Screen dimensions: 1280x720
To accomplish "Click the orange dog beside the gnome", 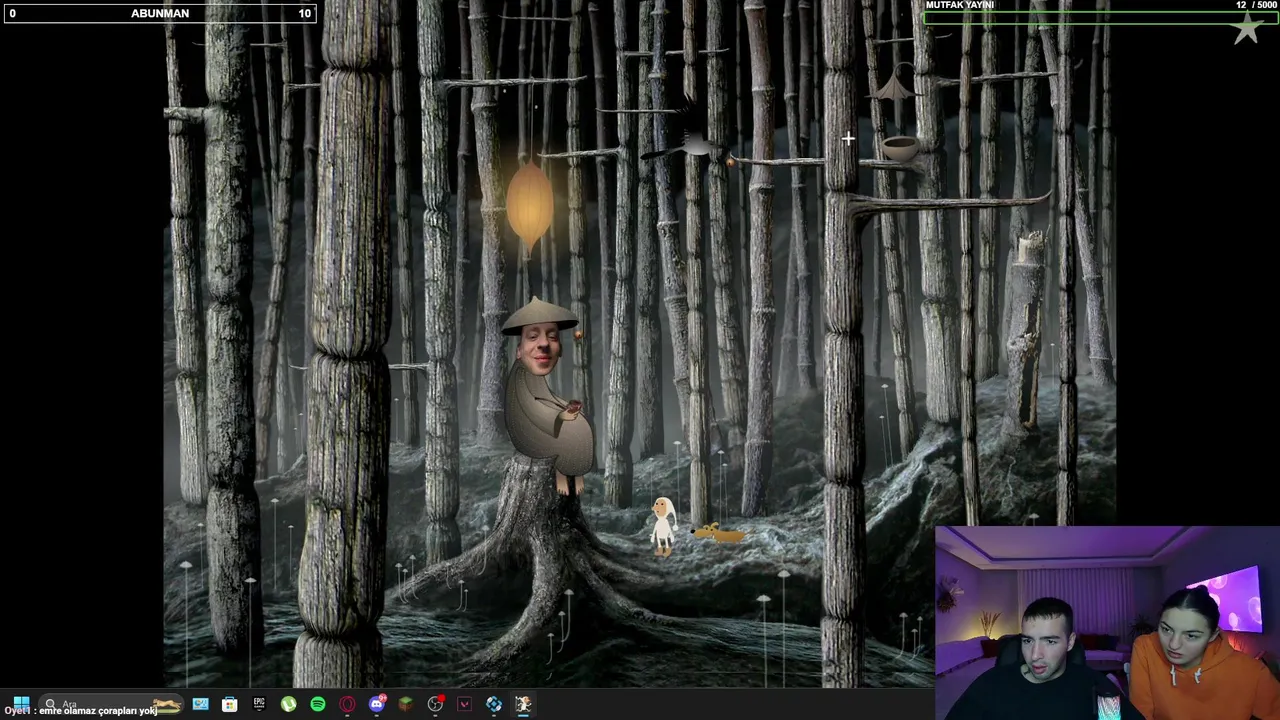I will (x=719, y=532).
